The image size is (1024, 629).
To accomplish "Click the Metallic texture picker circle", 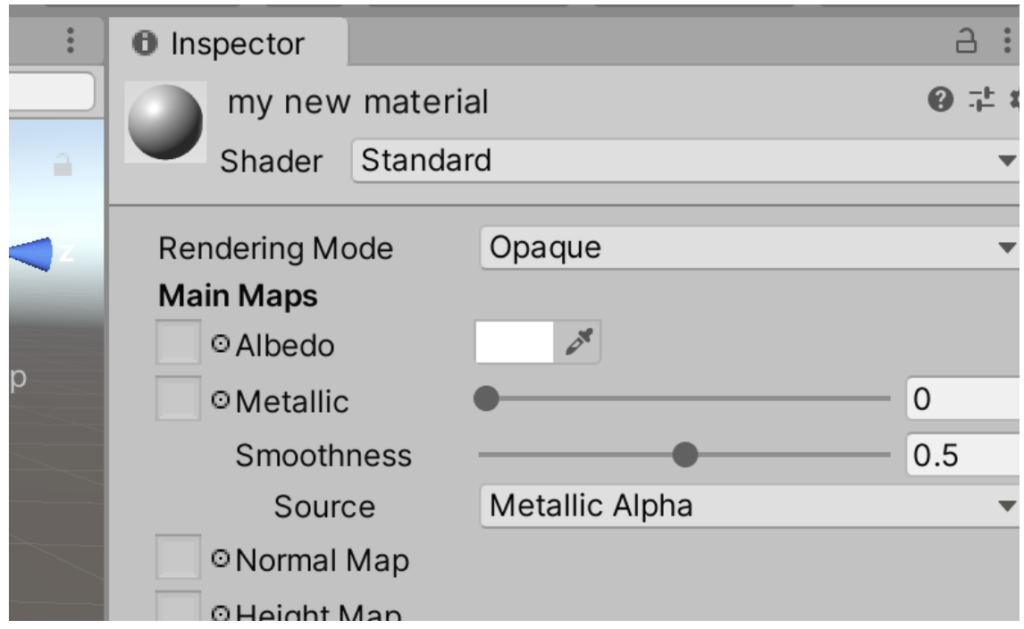I will tap(221, 401).
